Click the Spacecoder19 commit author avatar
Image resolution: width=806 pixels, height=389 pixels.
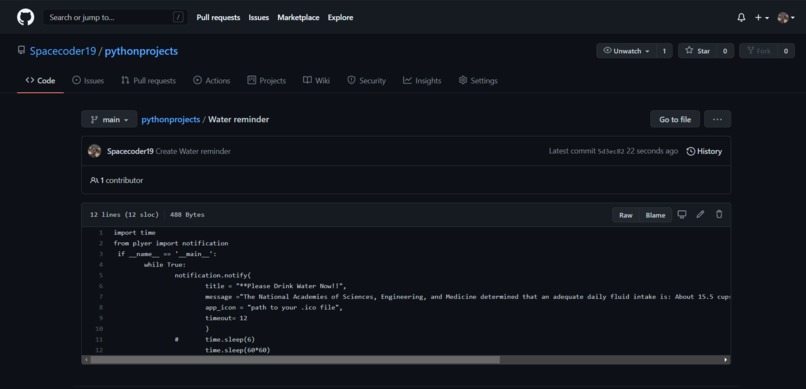(94, 151)
